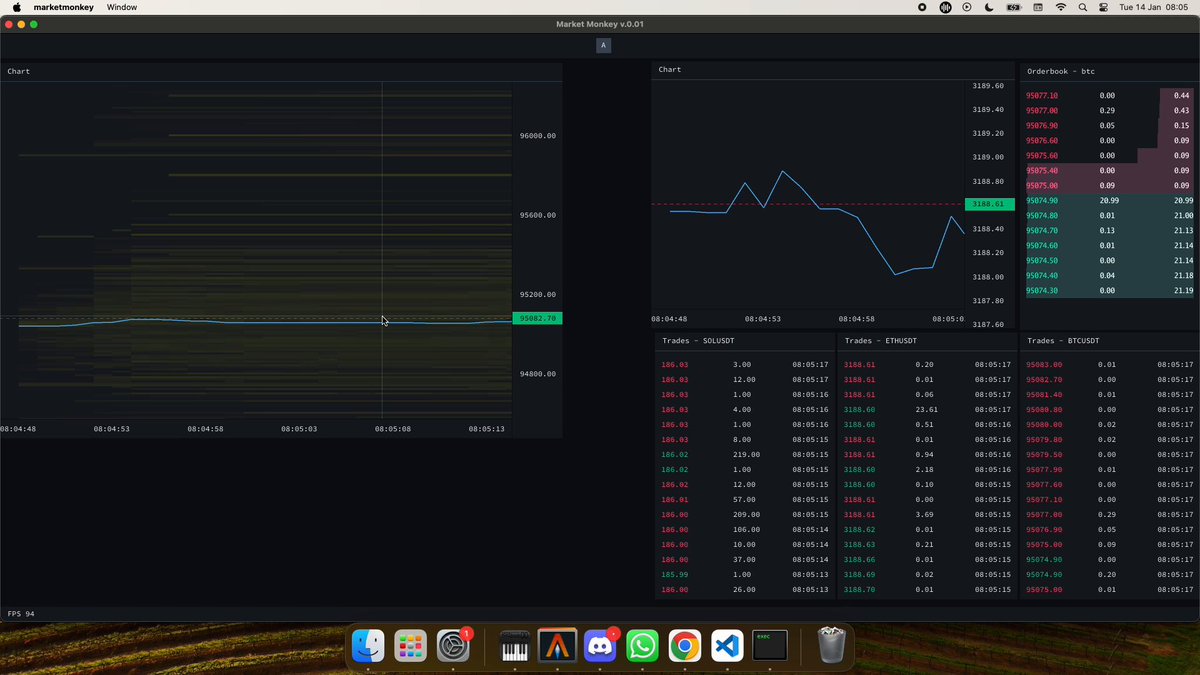Click the 96000.00 price axis label

[x=538, y=136]
